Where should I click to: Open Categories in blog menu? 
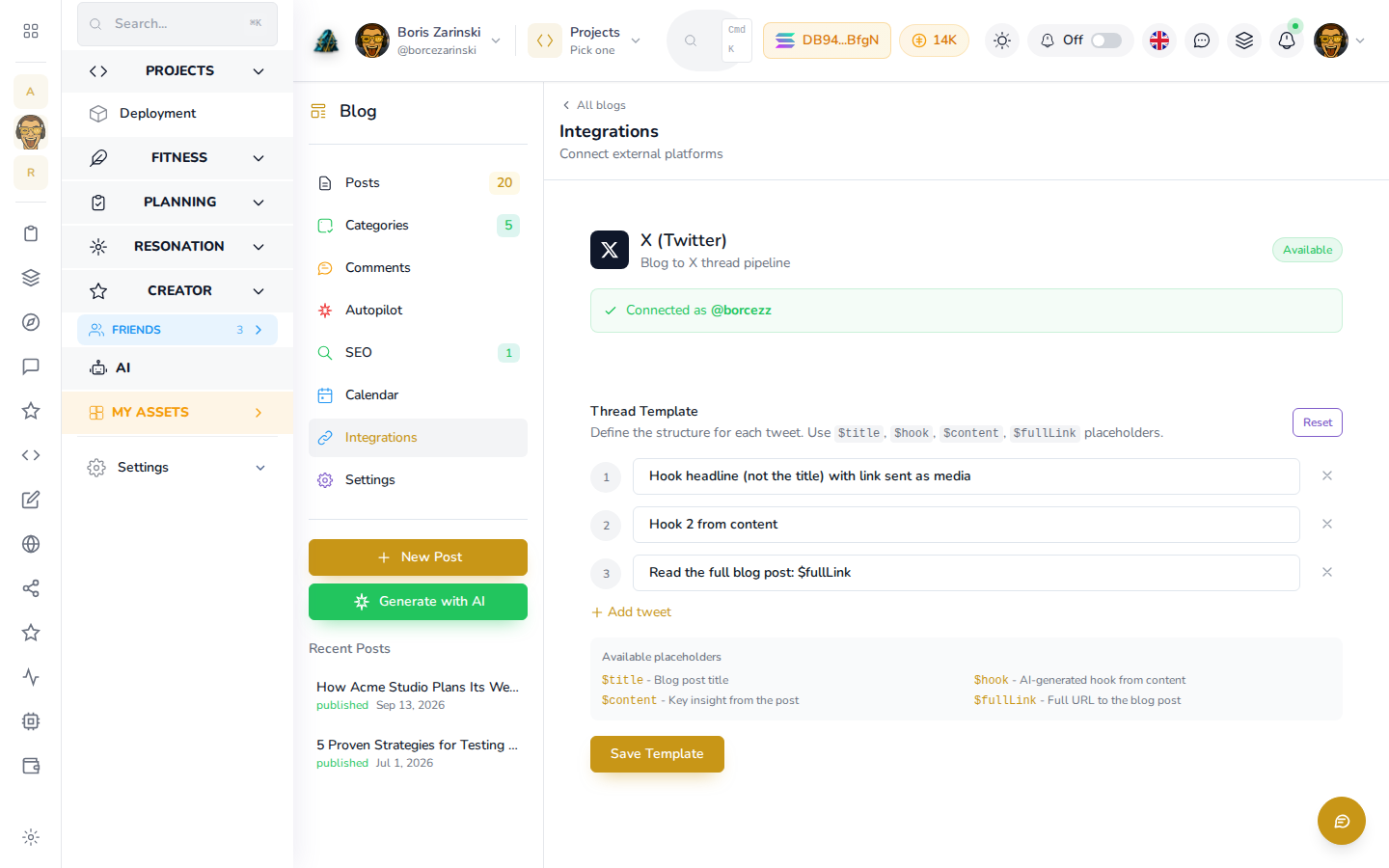pyautogui.click(x=418, y=226)
